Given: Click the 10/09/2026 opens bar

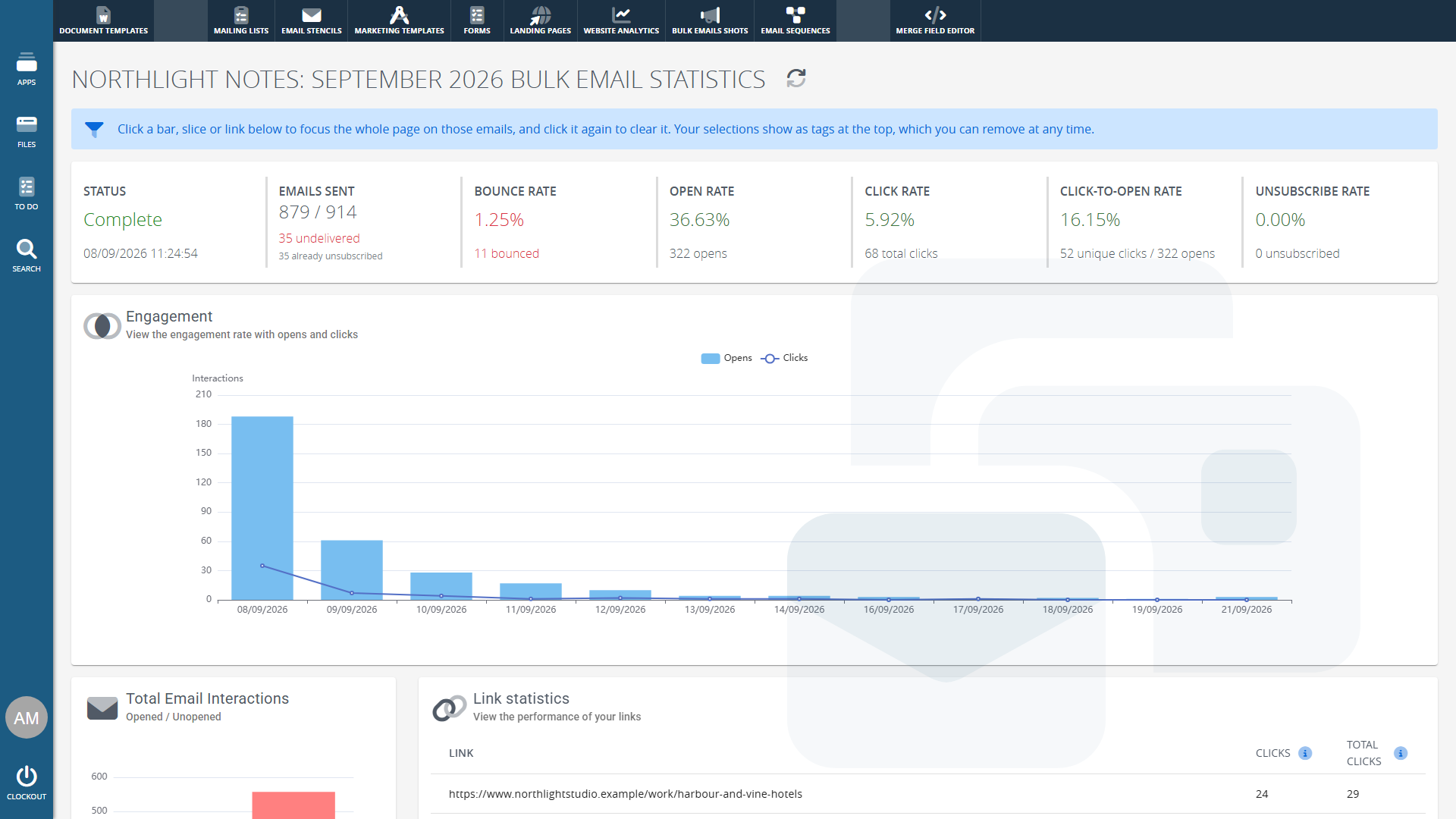Looking at the screenshot, I should point(441,585).
